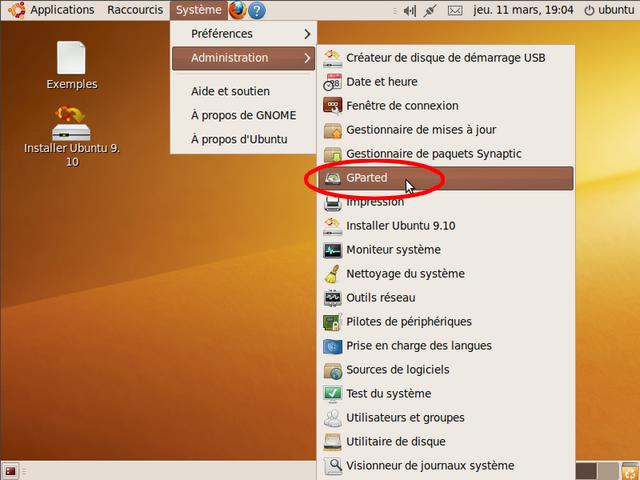640x480 pixels.
Task: Select À propos de GNOME
Action: (x=243, y=116)
